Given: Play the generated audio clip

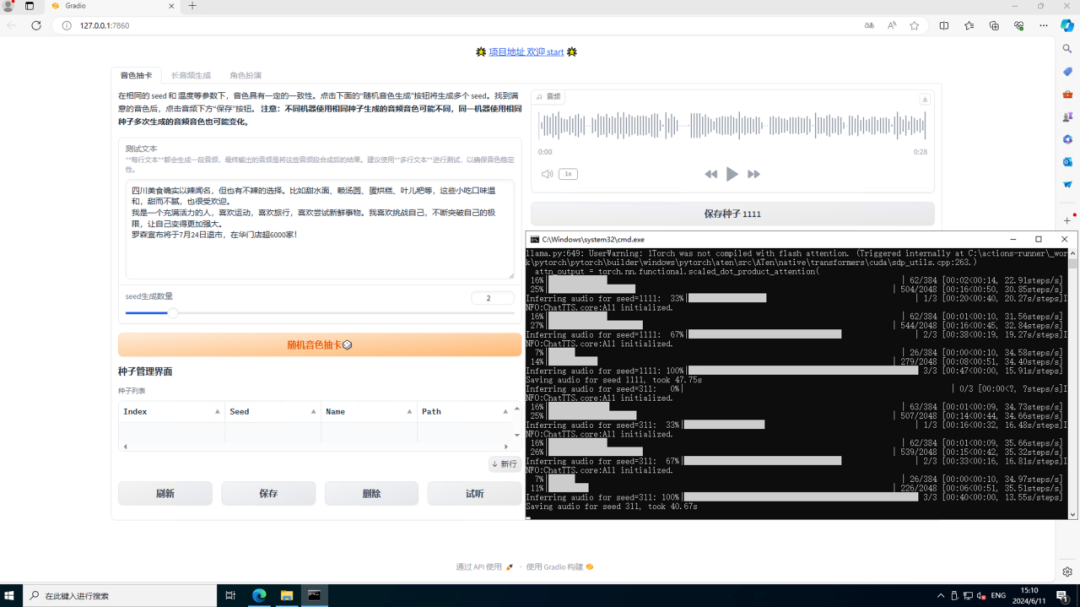Looking at the screenshot, I should click(x=731, y=174).
